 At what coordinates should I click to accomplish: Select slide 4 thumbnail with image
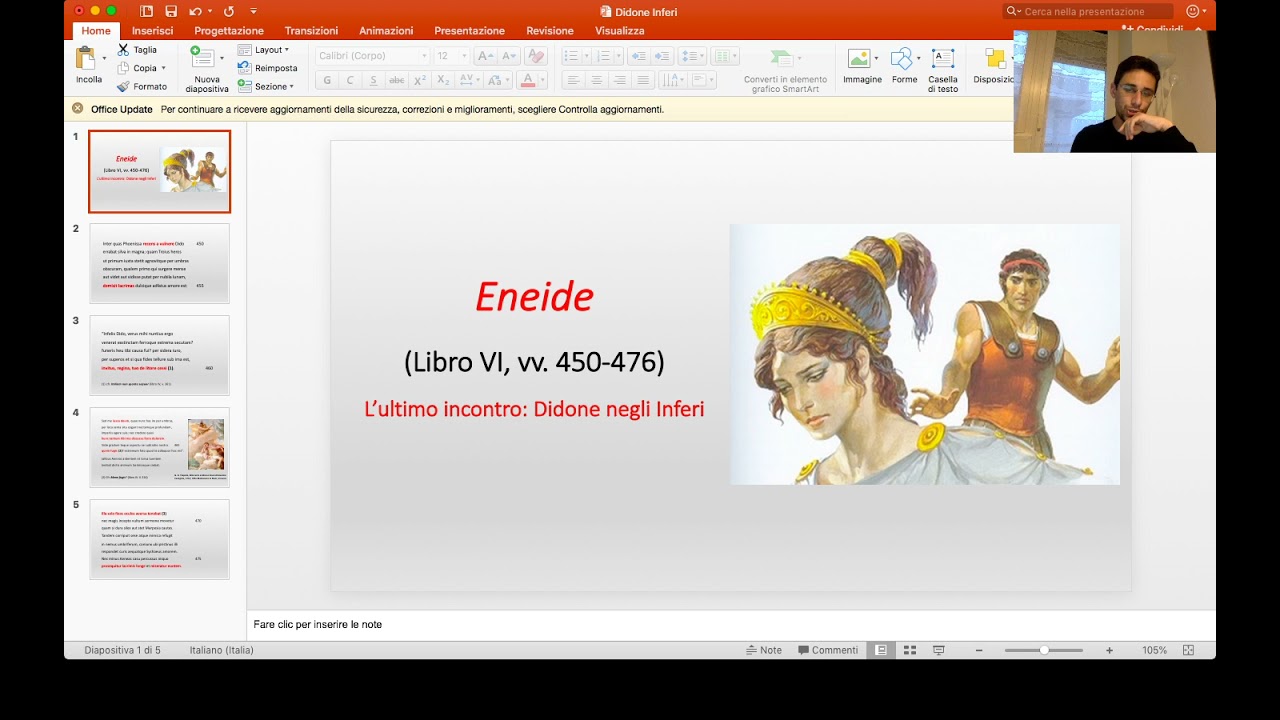[x=159, y=447]
